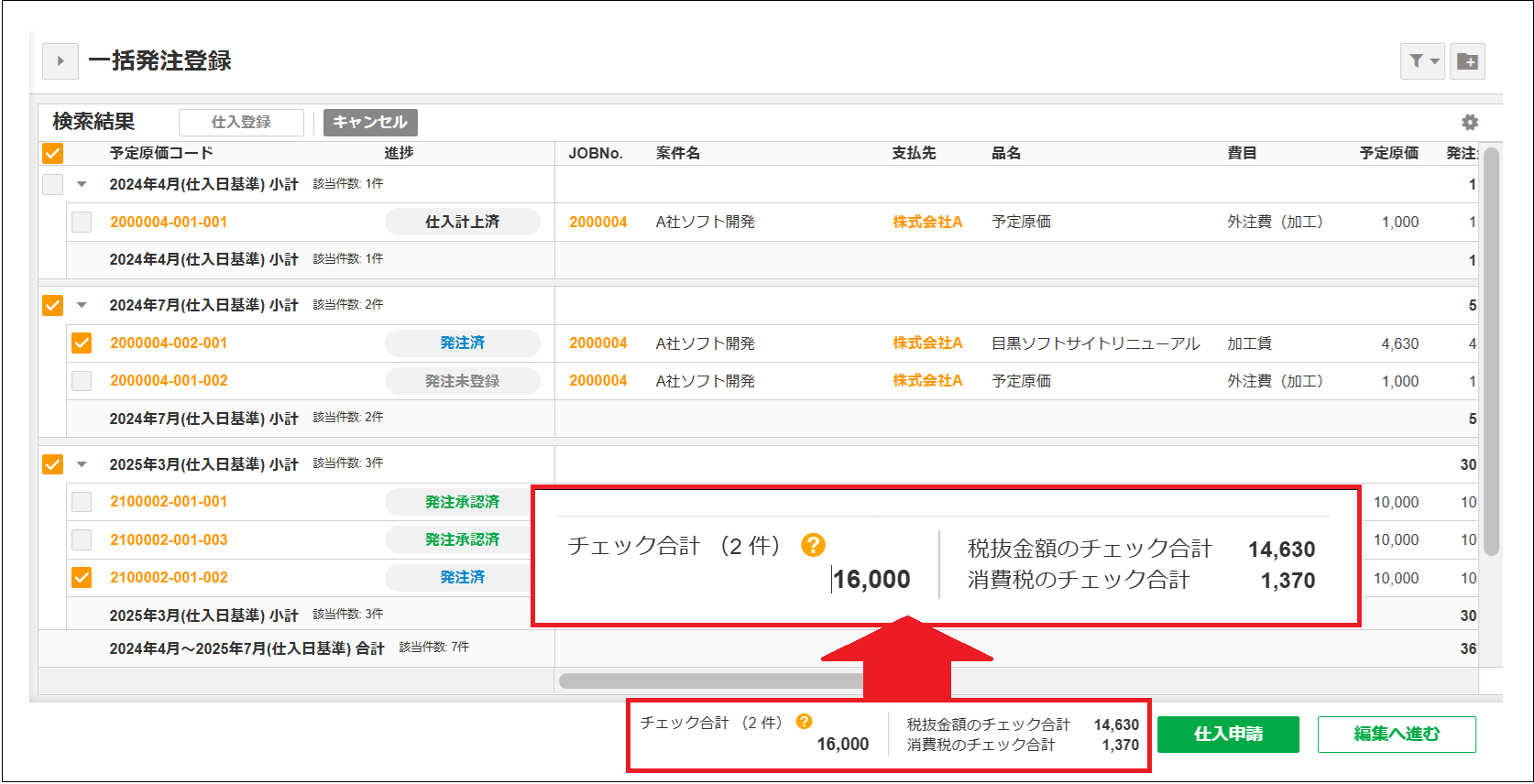The height and width of the screenshot is (784, 1534).
Task: Sort by 予定原価コード column header
Action: 161,153
